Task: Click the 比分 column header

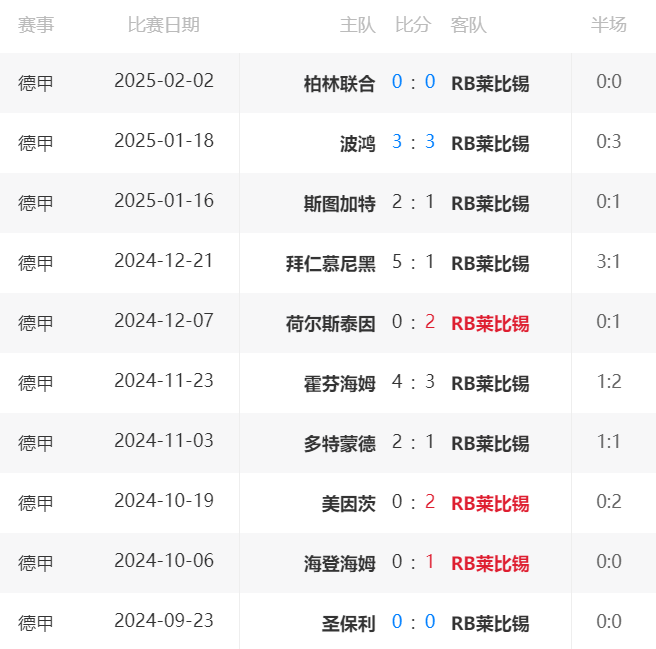Action: pos(413,25)
